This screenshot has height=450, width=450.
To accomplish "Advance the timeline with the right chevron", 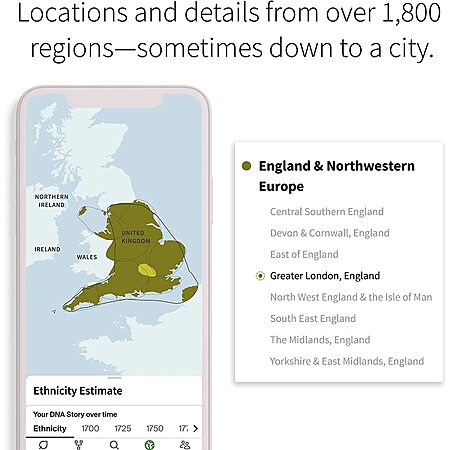I will 196,428.
